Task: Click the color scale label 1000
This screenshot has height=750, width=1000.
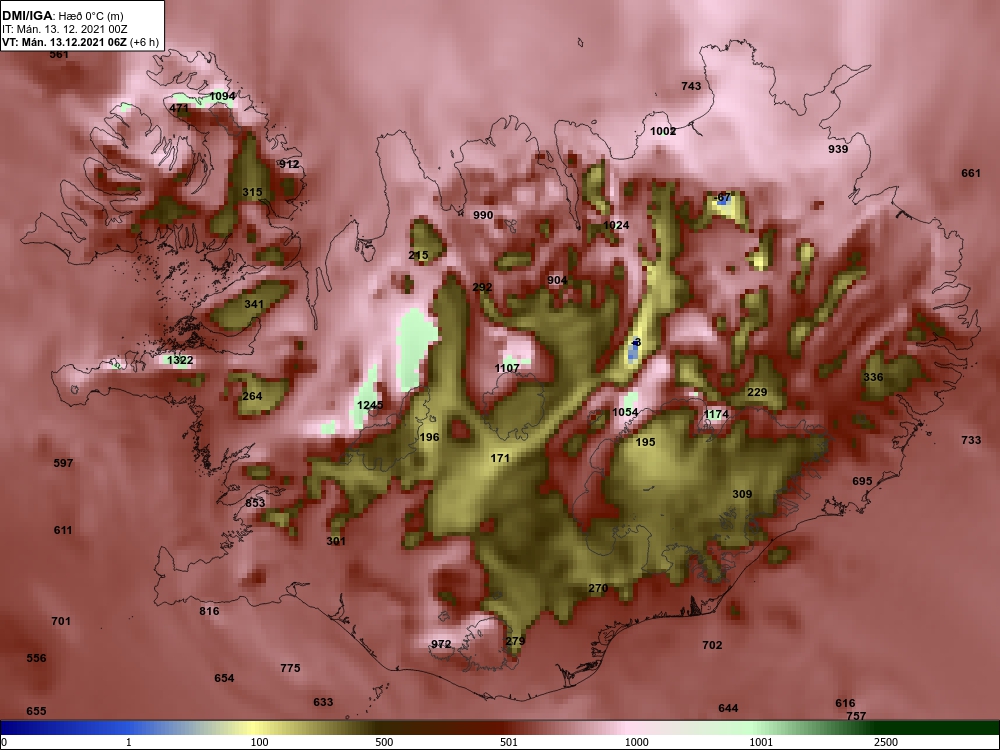Action: pyautogui.click(x=637, y=742)
